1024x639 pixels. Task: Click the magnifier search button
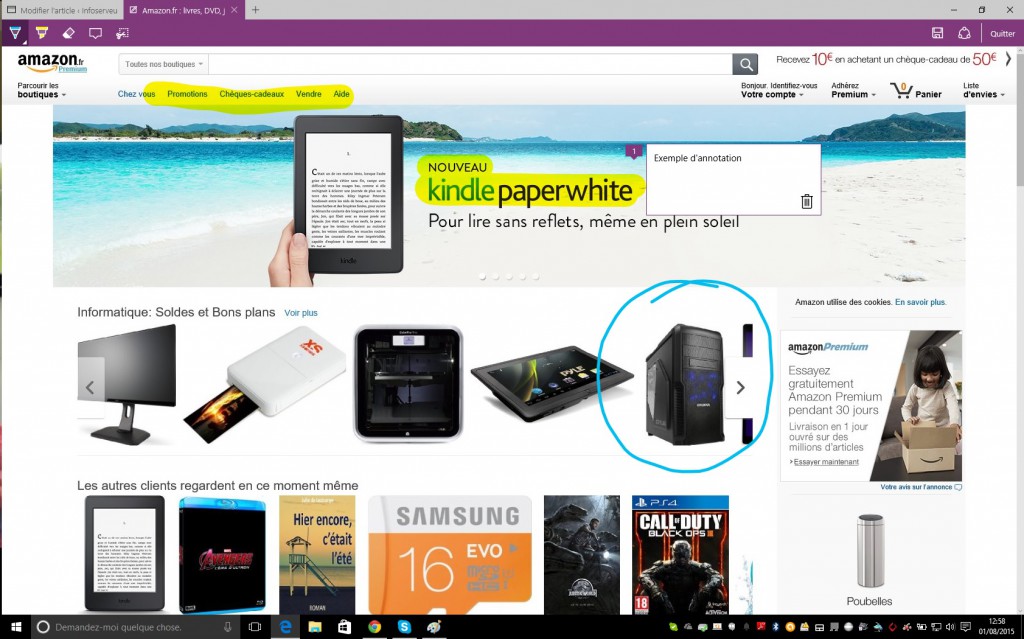745,64
